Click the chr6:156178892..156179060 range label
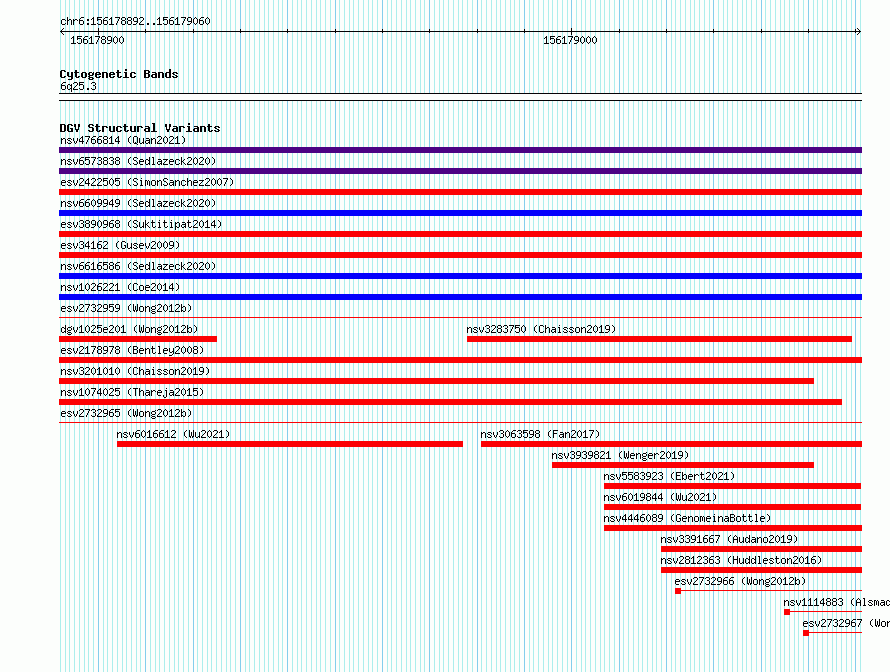 tap(135, 21)
